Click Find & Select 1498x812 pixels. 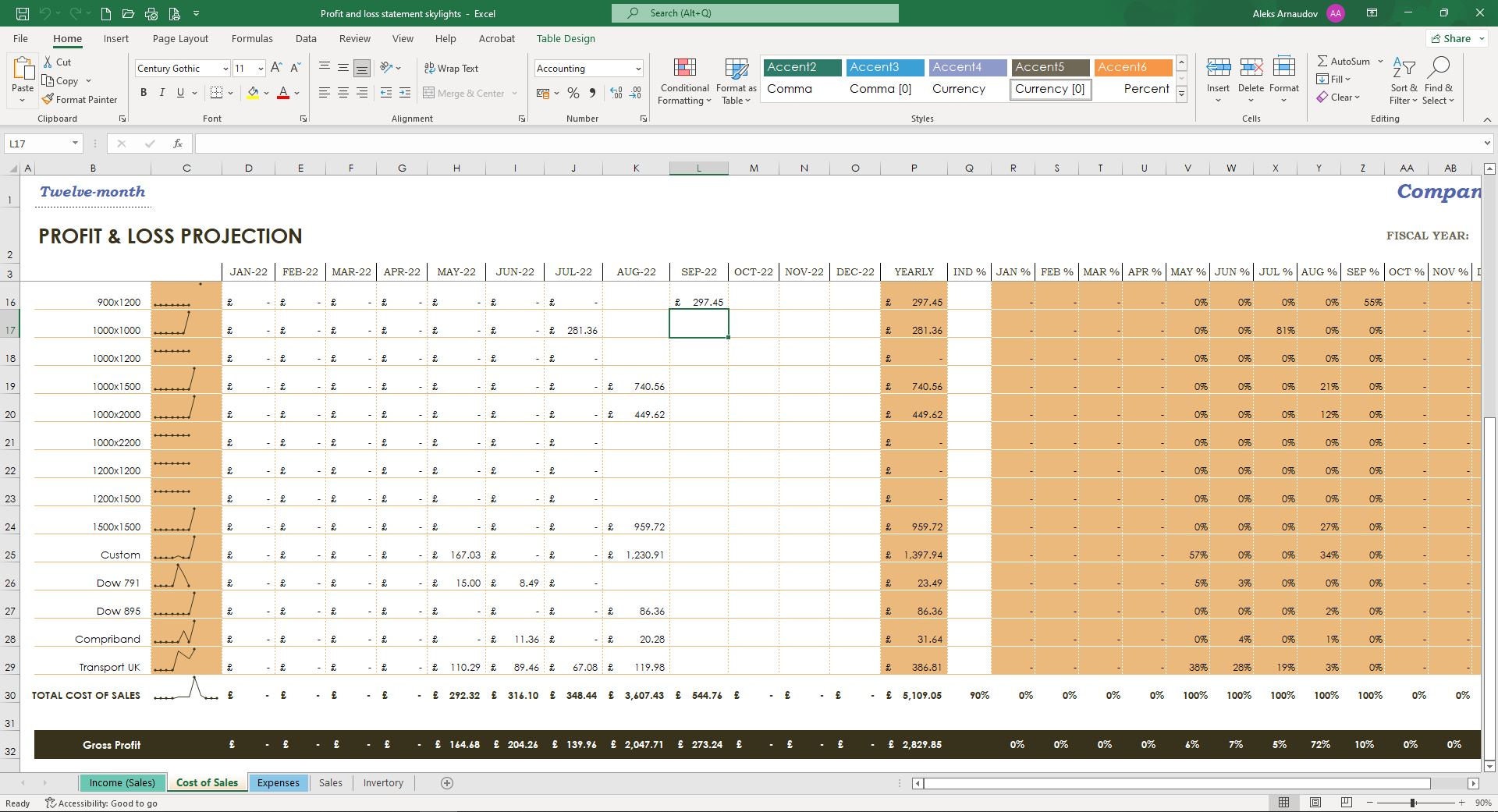click(x=1439, y=81)
